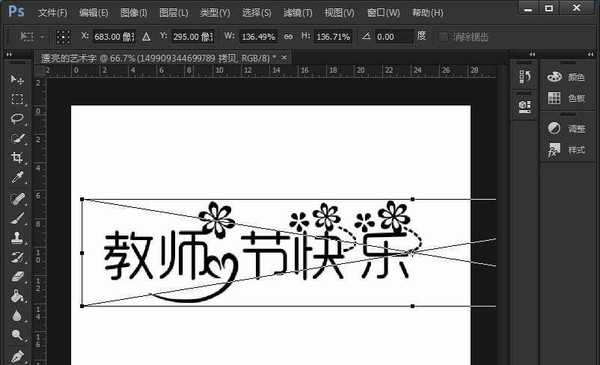Open the Select (选择) menu
The height and width of the screenshot is (365, 600).
coord(256,13)
